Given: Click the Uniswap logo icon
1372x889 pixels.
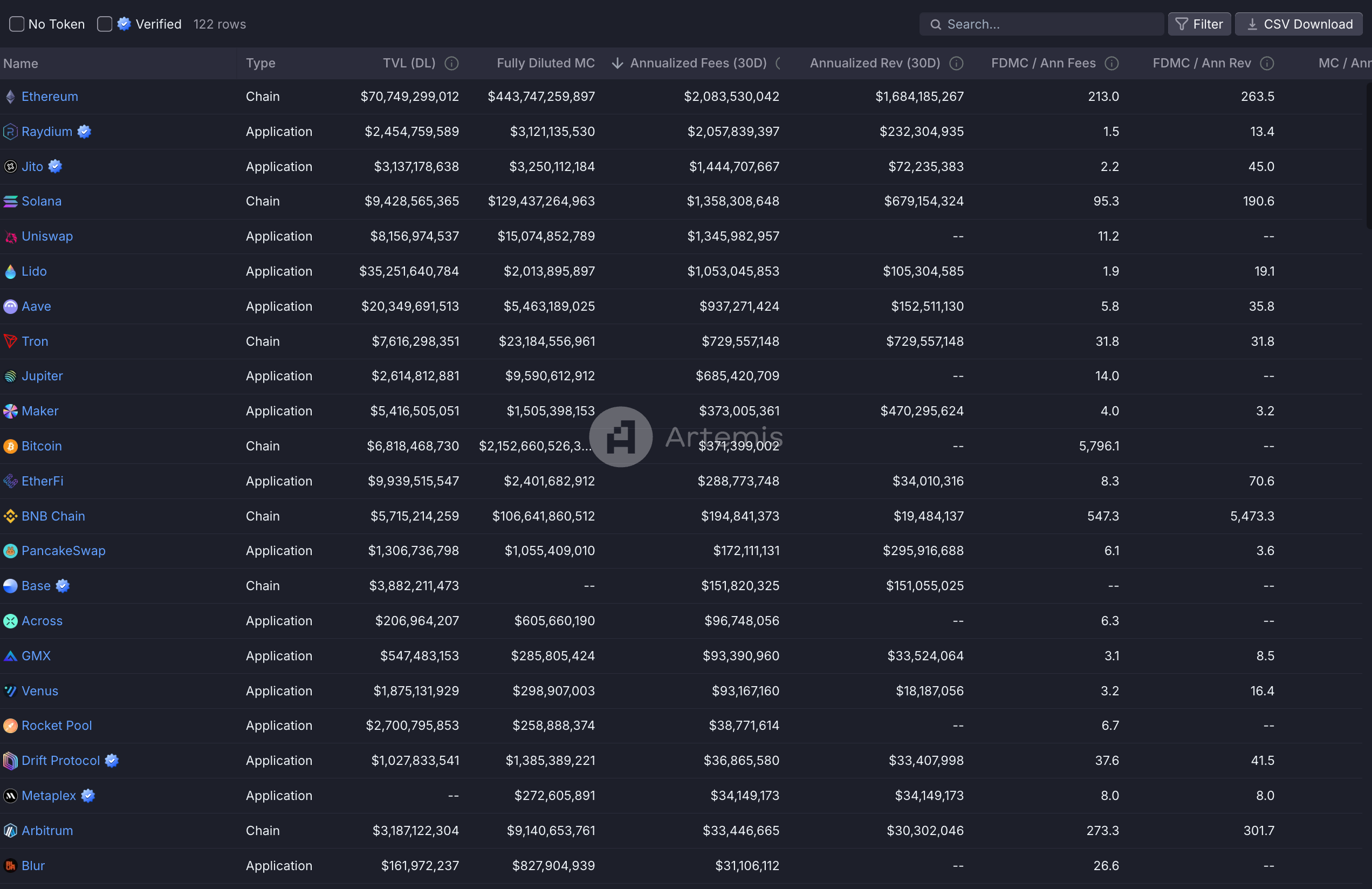Looking at the screenshot, I should (10, 237).
